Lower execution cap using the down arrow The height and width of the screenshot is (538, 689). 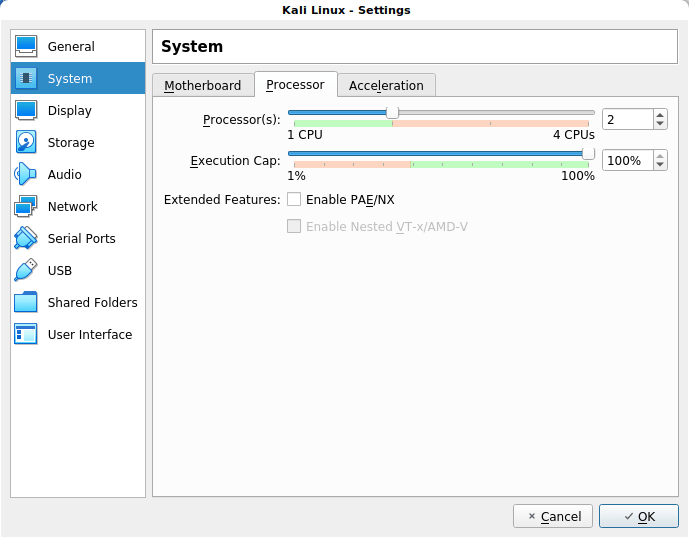pyautogui.click(x=660, y=166)
